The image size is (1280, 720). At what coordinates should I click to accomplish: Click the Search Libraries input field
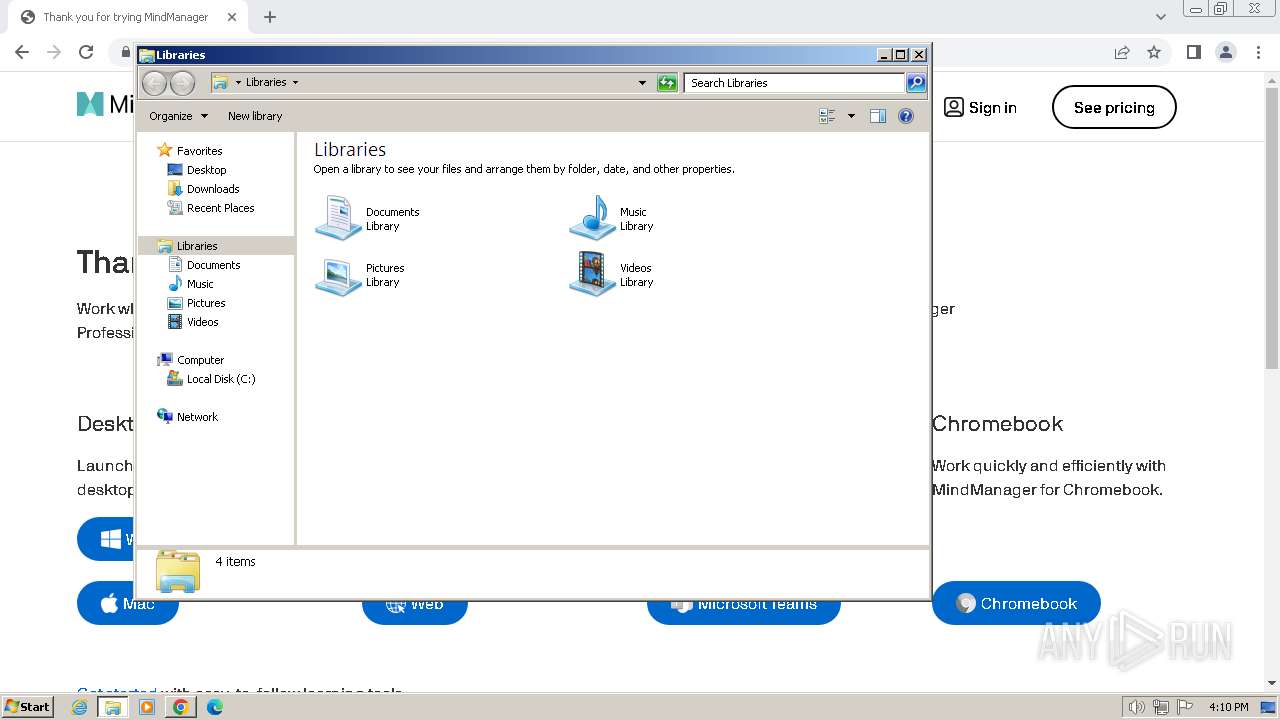pyautogui.click(x=795, y=83)
